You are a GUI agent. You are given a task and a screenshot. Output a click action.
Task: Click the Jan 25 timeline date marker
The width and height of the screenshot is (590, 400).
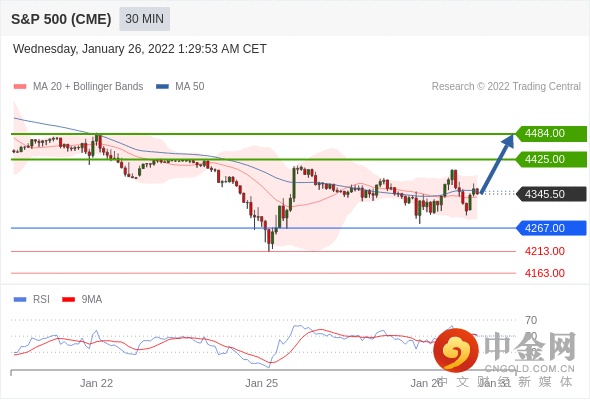click(x=262, y=383)
